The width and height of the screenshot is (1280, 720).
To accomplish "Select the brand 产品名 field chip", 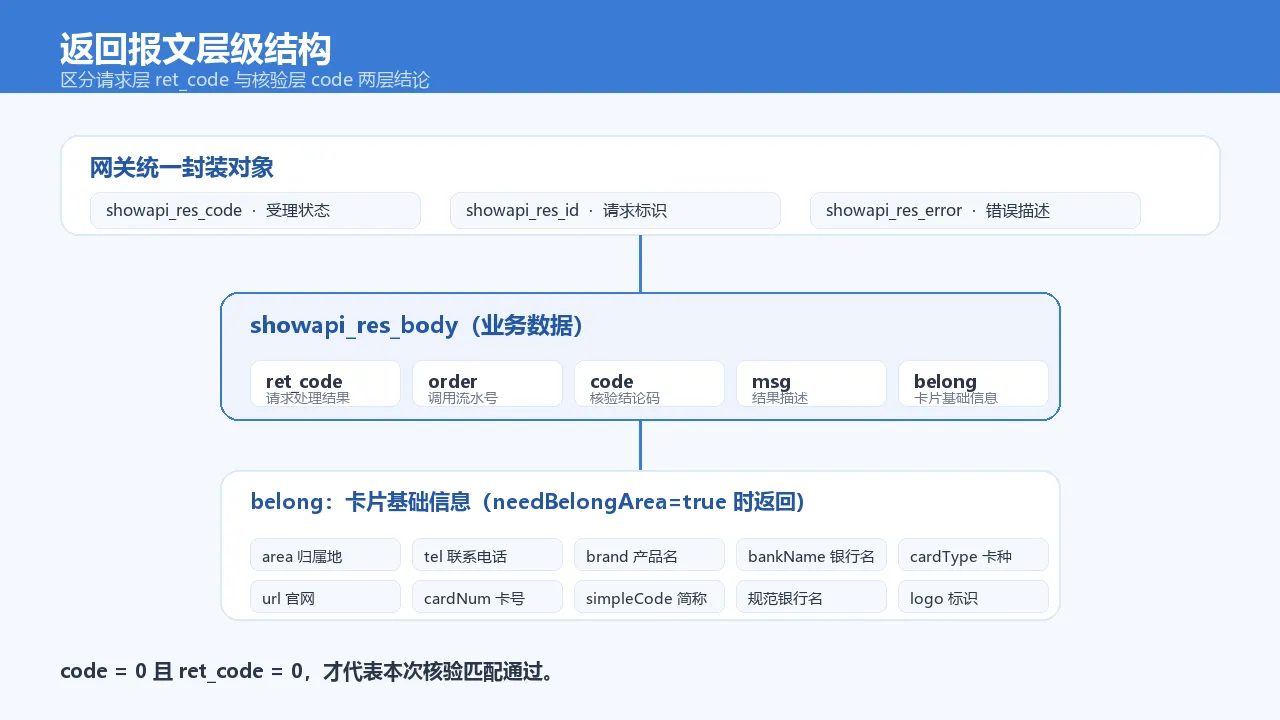I will tap(649, 555).
